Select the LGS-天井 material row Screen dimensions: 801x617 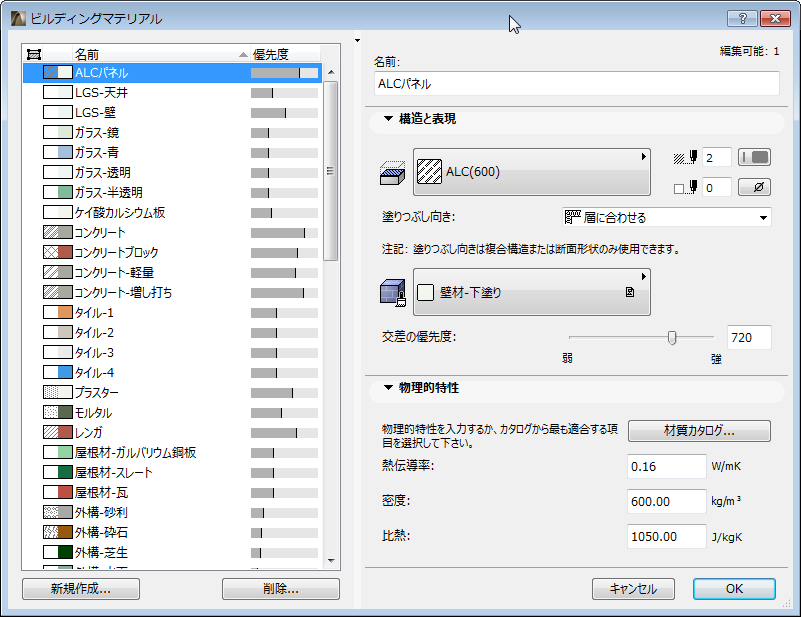[172, 92]
